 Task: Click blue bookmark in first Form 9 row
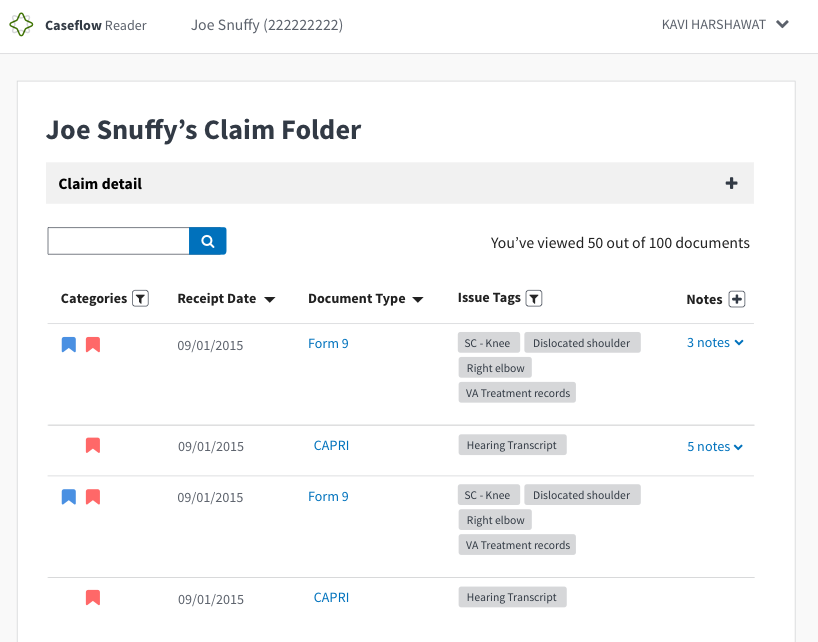69,344
